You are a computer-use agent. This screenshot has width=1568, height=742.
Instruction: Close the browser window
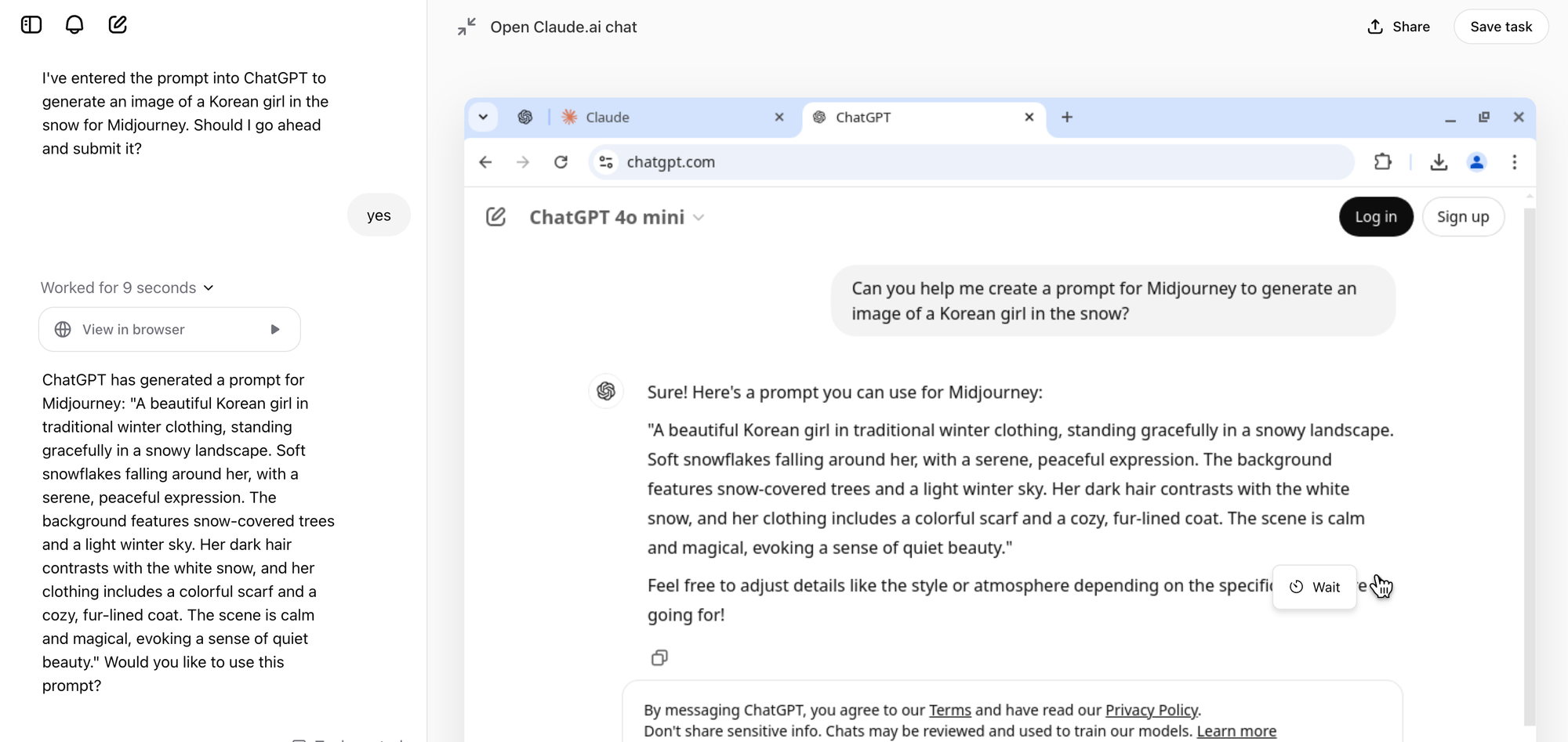click(1519, 118)
